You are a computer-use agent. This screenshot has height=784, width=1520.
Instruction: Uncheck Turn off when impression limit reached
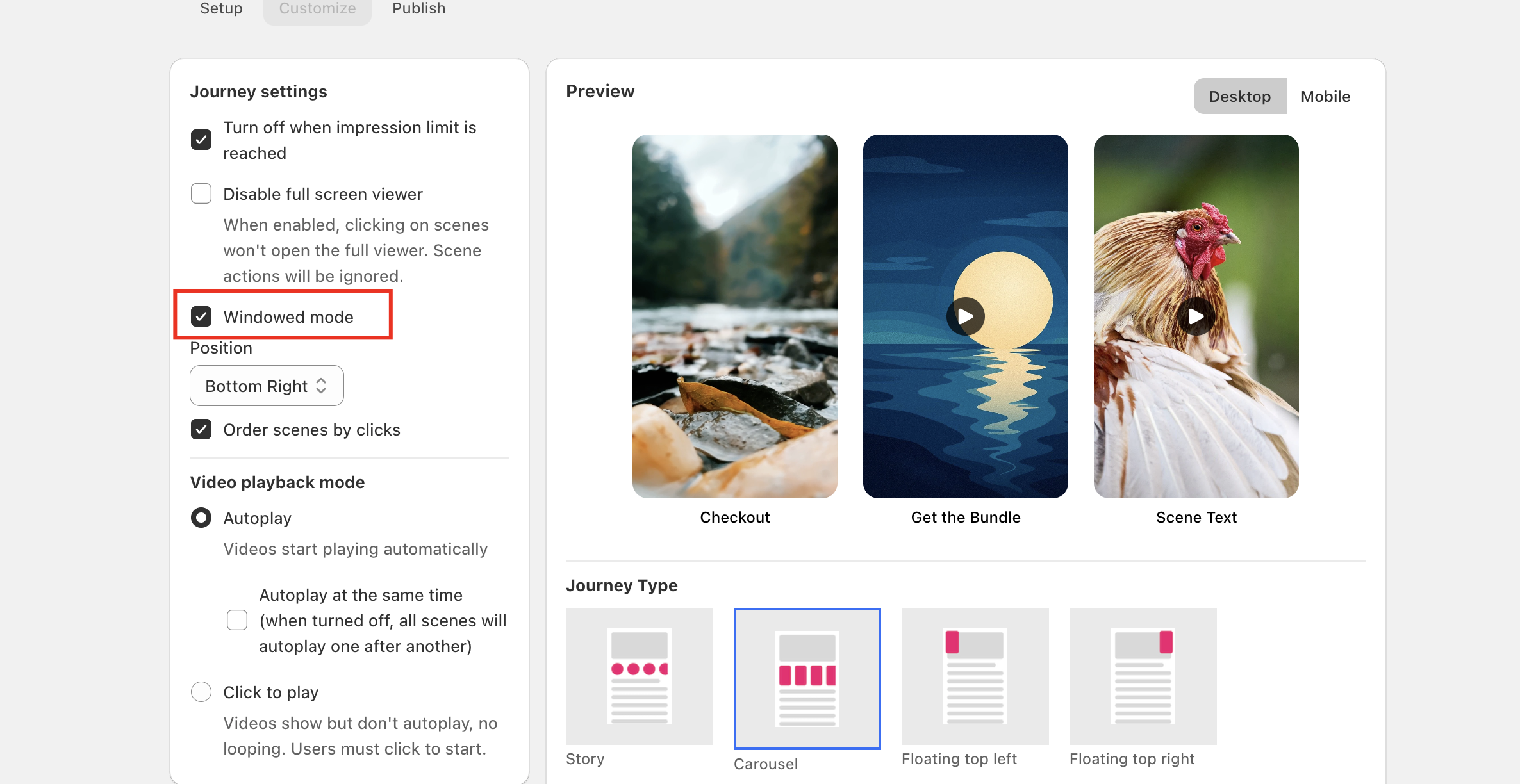201,140
